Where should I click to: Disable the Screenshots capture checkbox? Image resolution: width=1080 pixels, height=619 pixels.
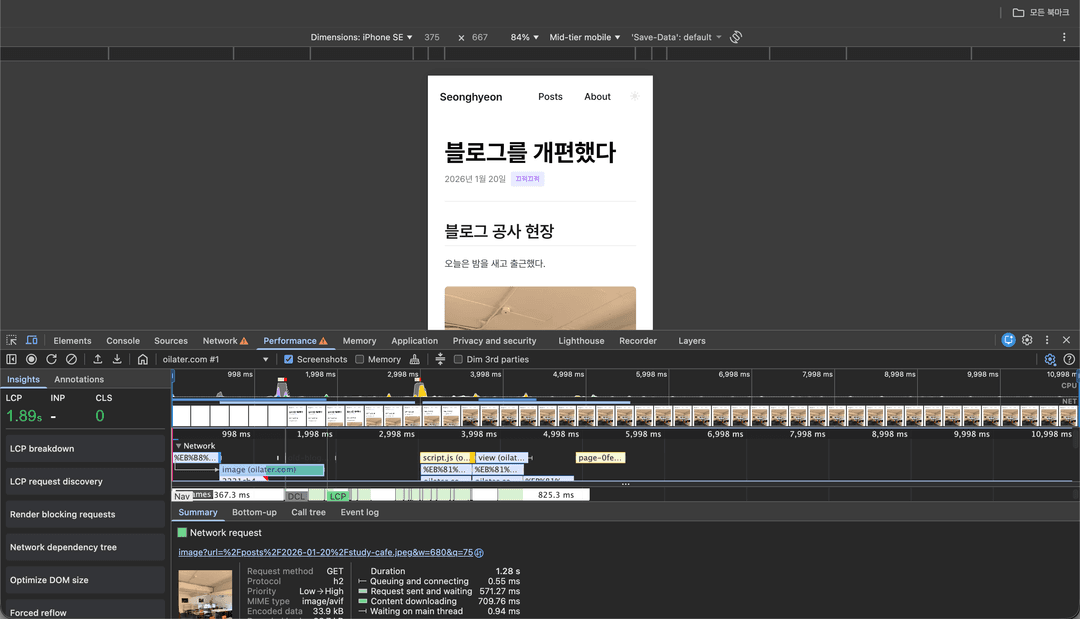tap(289, 359)
